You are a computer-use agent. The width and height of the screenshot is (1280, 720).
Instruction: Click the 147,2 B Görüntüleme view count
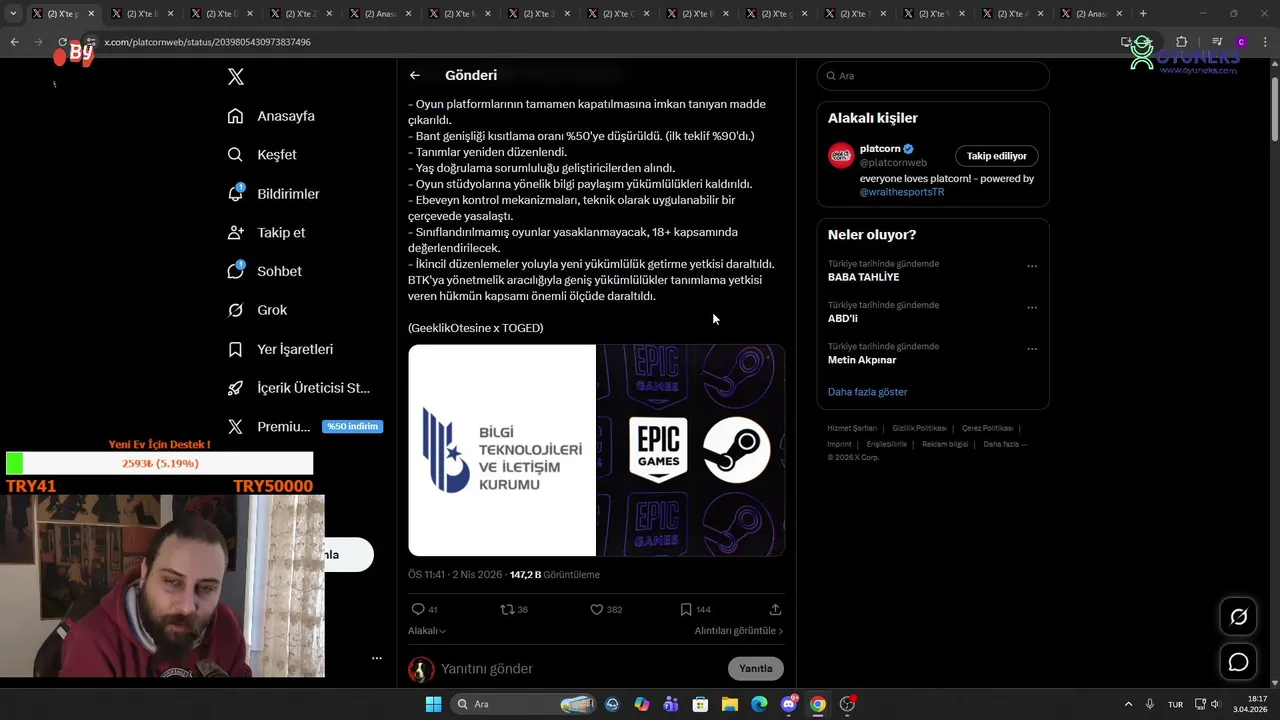point(555,575)
